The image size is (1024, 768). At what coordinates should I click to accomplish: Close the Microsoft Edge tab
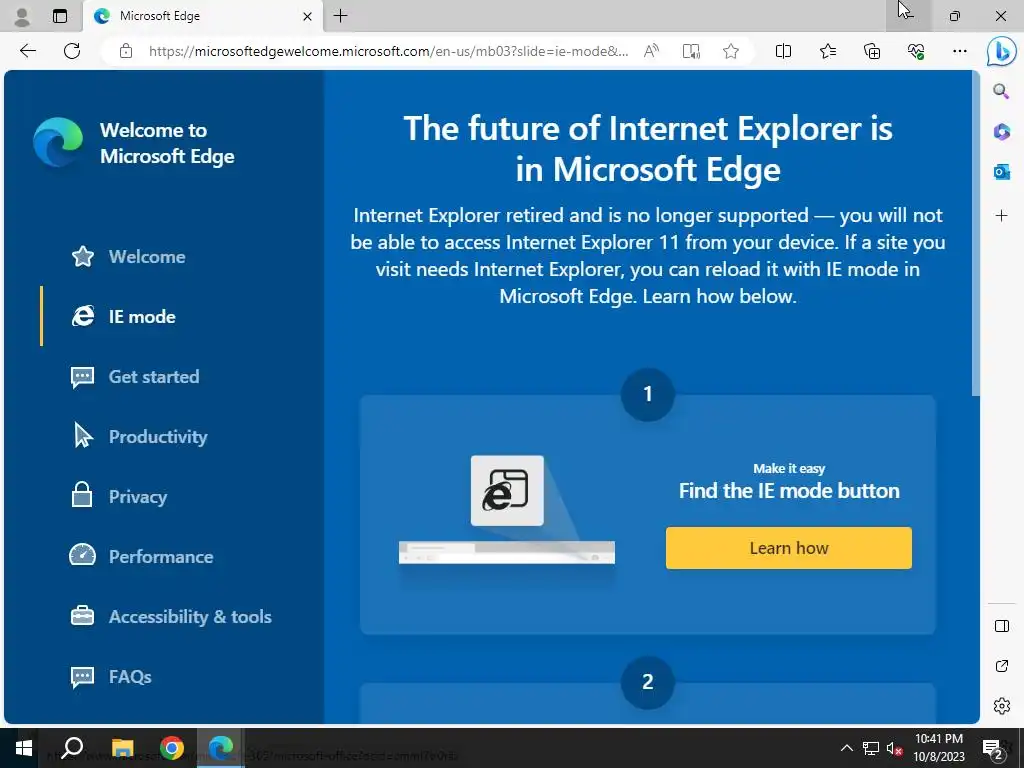307,16
